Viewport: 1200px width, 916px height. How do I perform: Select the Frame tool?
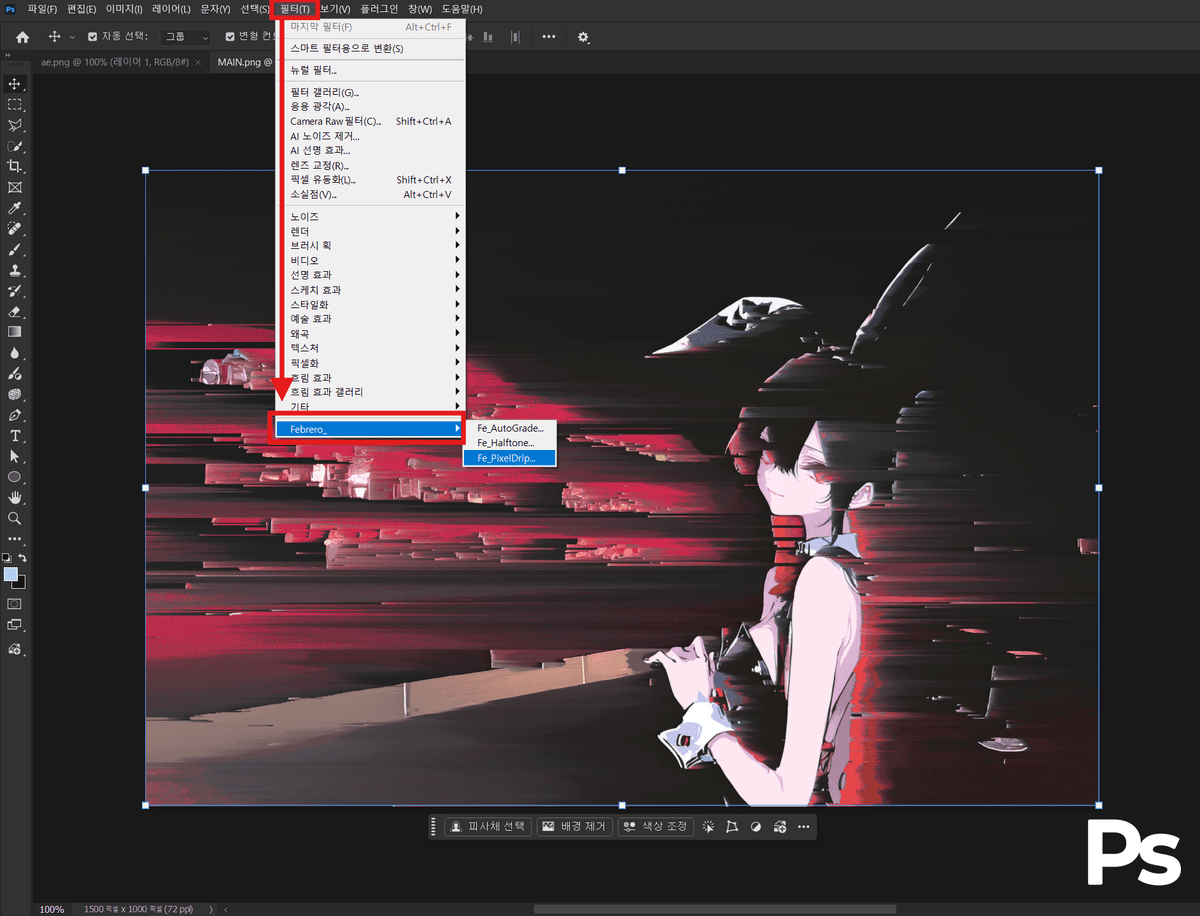click(x=15, y=187)
